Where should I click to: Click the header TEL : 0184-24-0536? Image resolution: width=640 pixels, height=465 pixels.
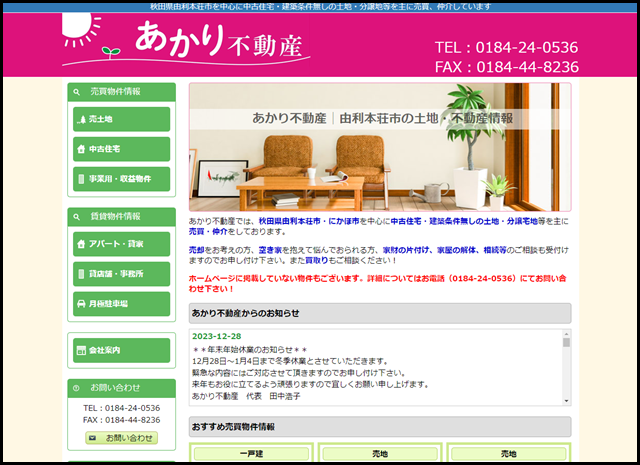pos(507,48)
